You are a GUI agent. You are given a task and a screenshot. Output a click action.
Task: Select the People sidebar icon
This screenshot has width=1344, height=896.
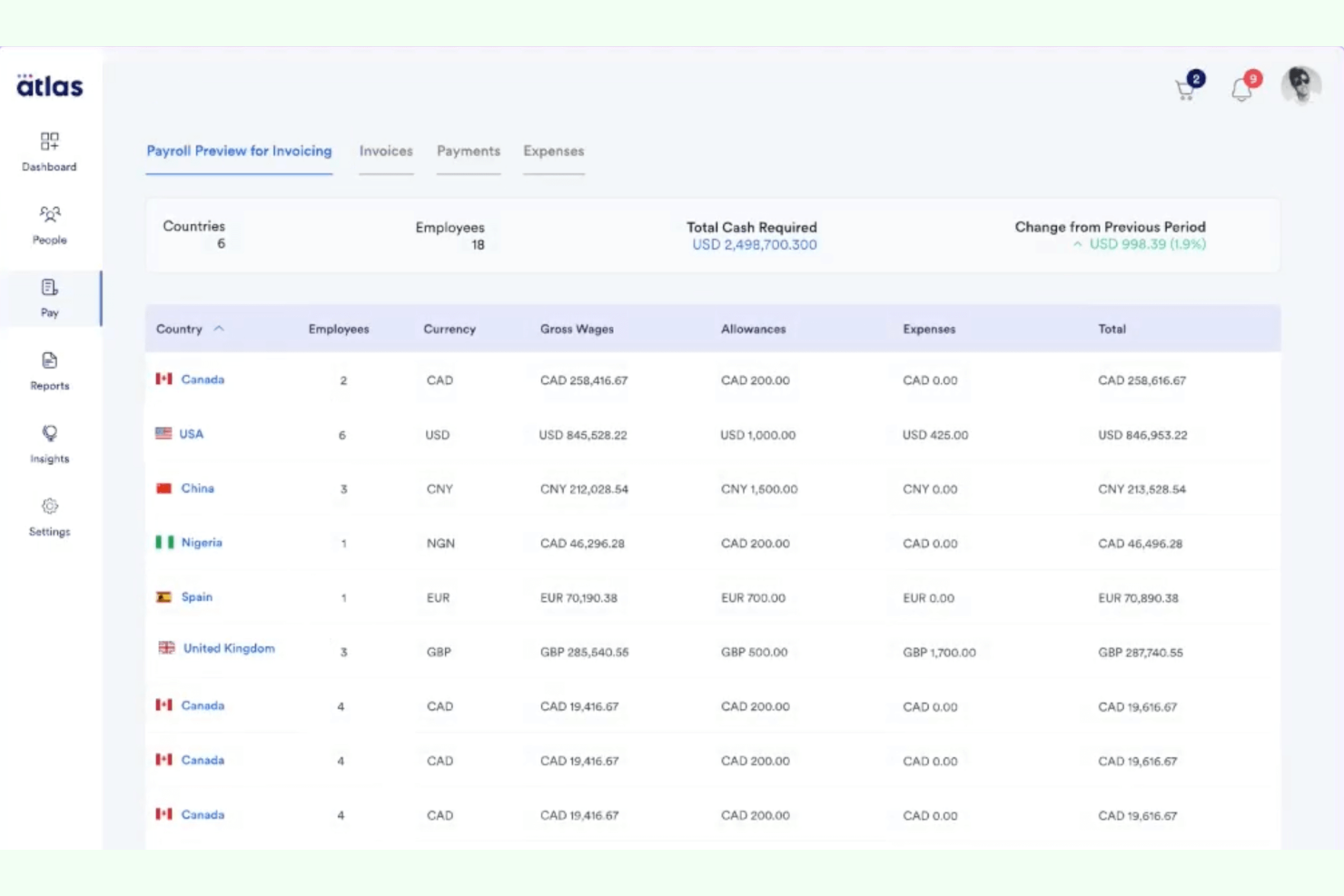click(x=49, y=225)
